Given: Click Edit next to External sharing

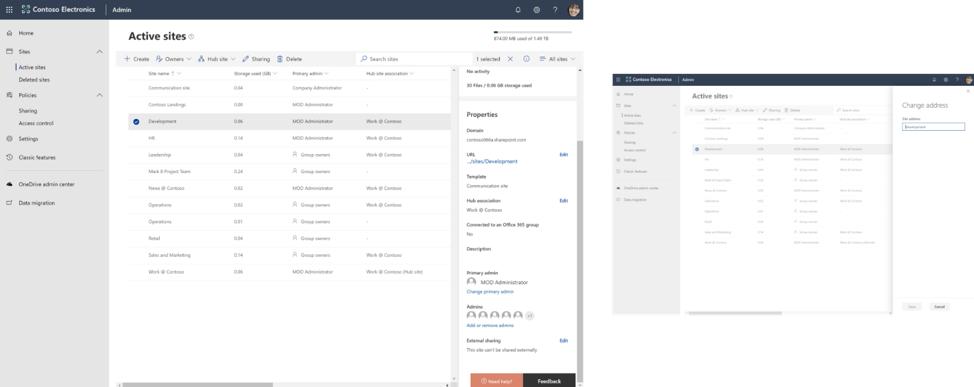Looking at the screenshot, I should point(563,340).
